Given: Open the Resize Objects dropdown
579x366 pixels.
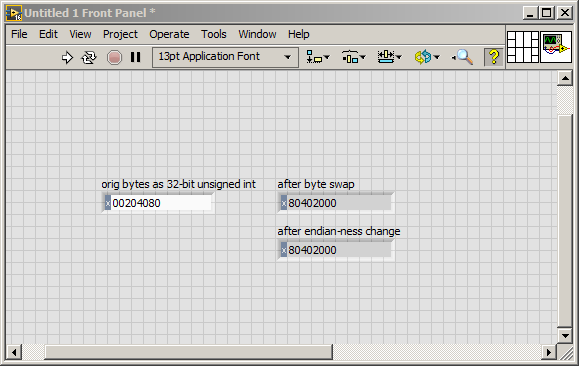Looking at the screenshot, I should pyautogui.click(x=389, y=57).
